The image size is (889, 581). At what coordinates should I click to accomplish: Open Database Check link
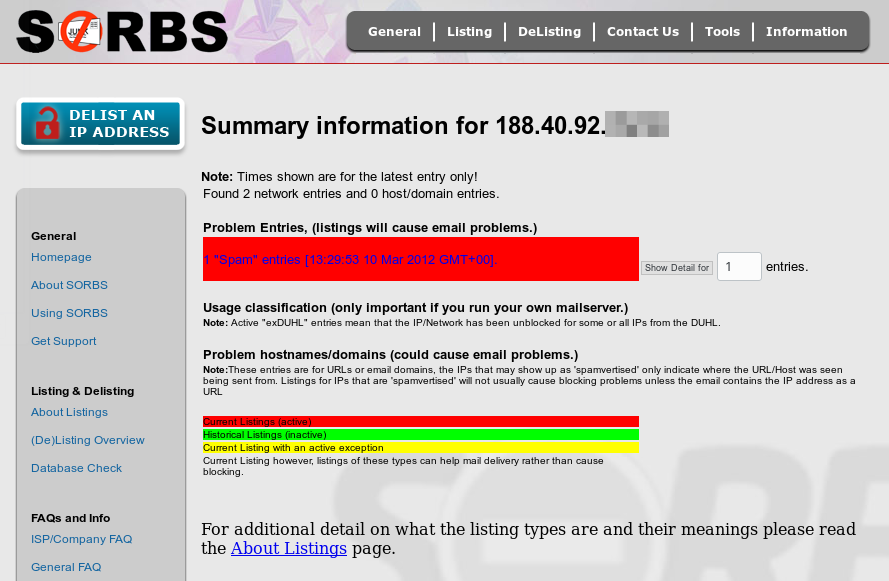pyautogui.click(x=77, y=468)
